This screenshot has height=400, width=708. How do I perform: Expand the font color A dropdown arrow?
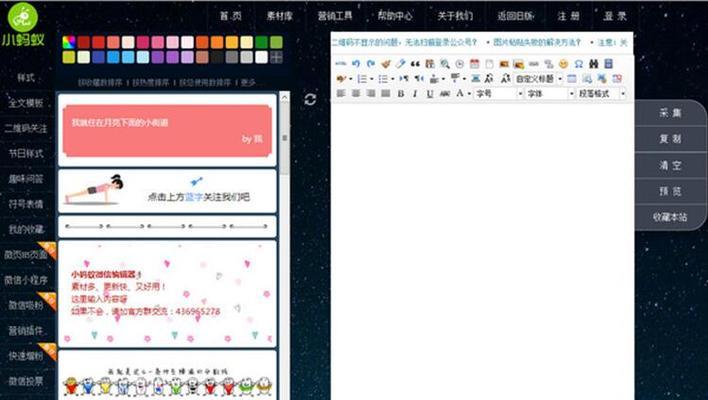tap(469, 94)
